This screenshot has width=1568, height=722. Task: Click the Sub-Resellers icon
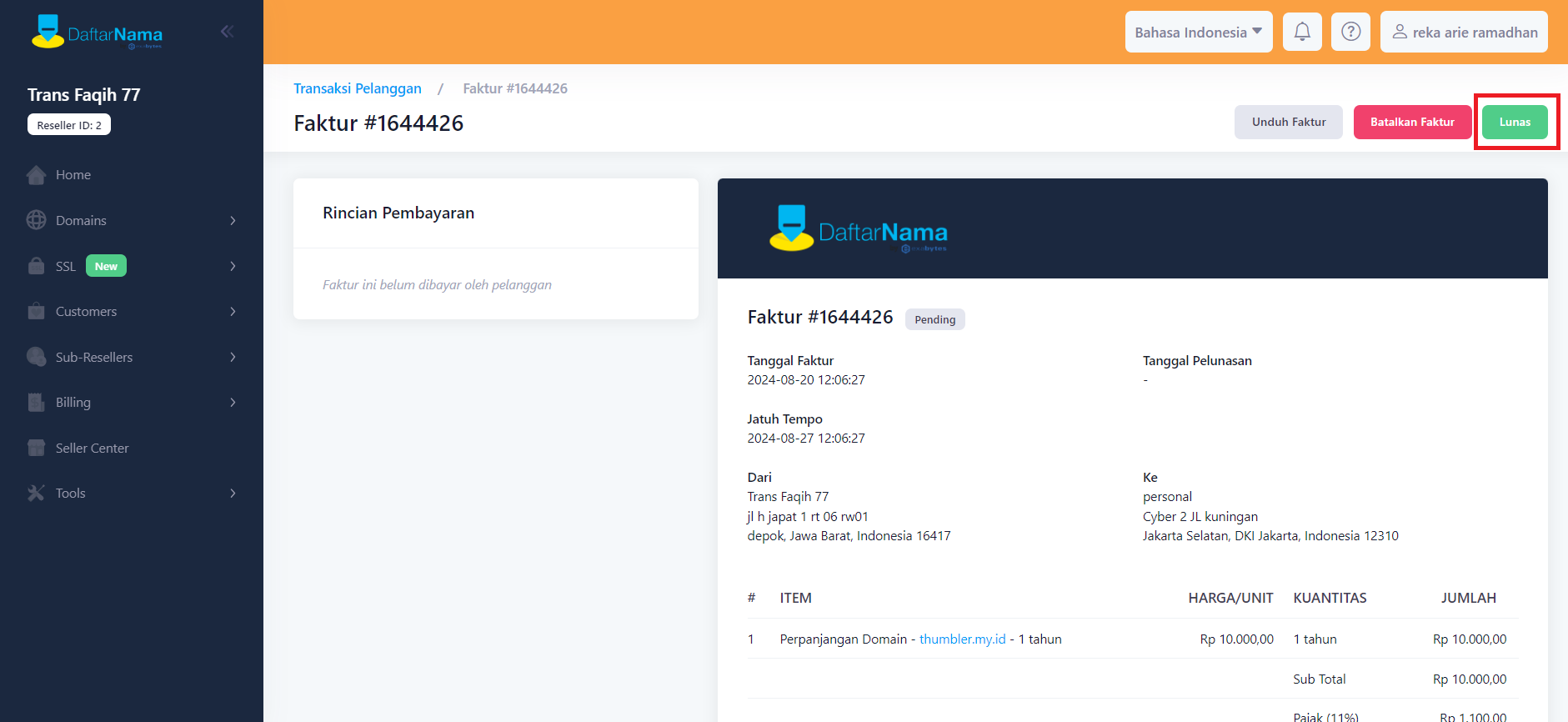point(36,357)
